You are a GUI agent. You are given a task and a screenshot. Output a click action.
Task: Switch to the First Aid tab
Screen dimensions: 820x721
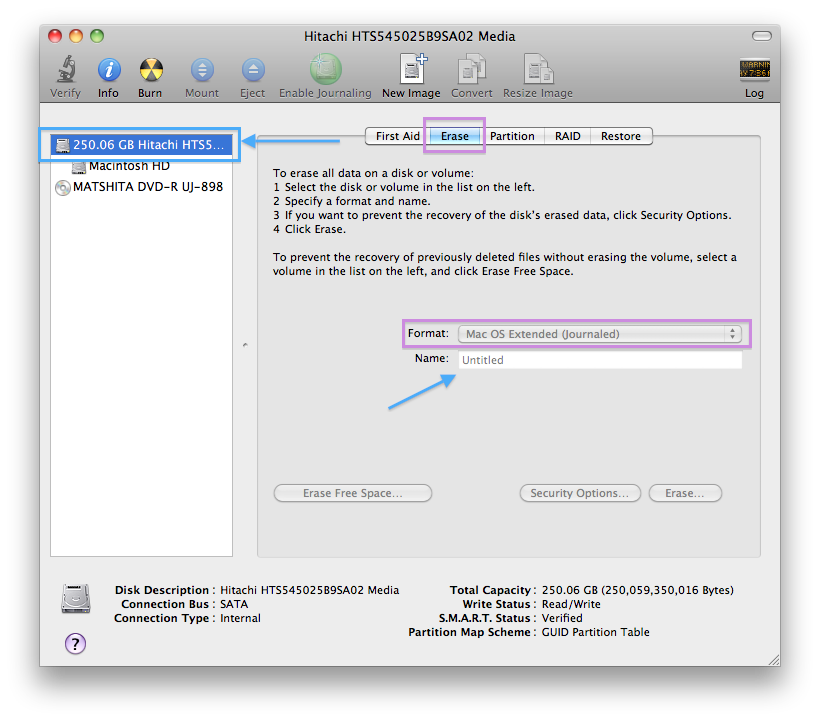coord(397,136)
